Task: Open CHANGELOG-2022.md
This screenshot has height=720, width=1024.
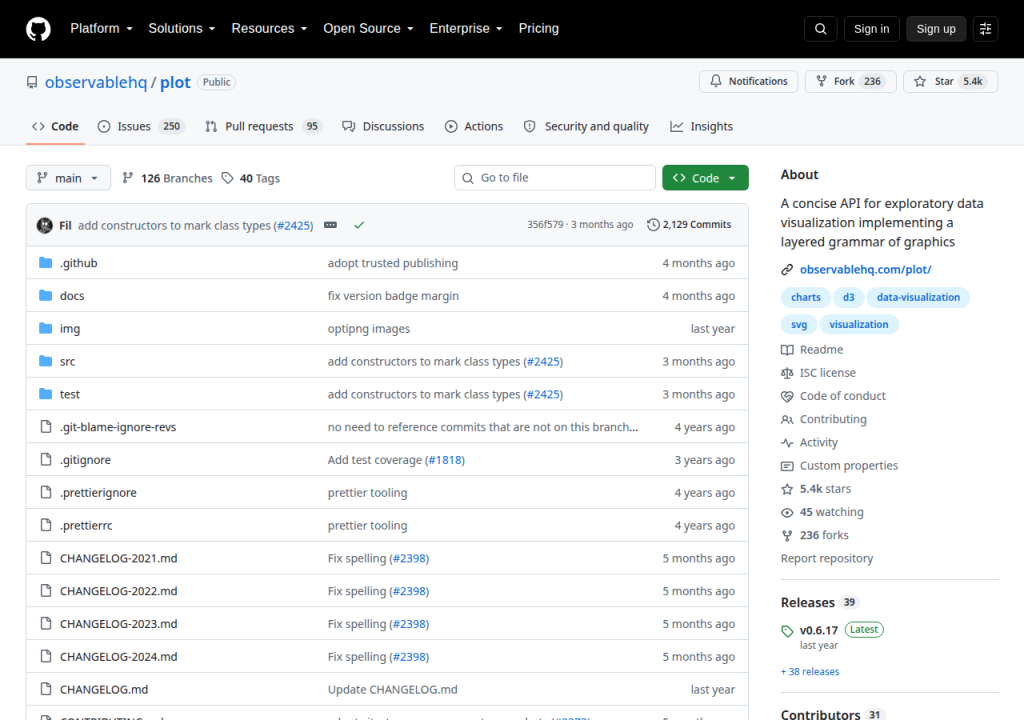Action: click(119, 591)
